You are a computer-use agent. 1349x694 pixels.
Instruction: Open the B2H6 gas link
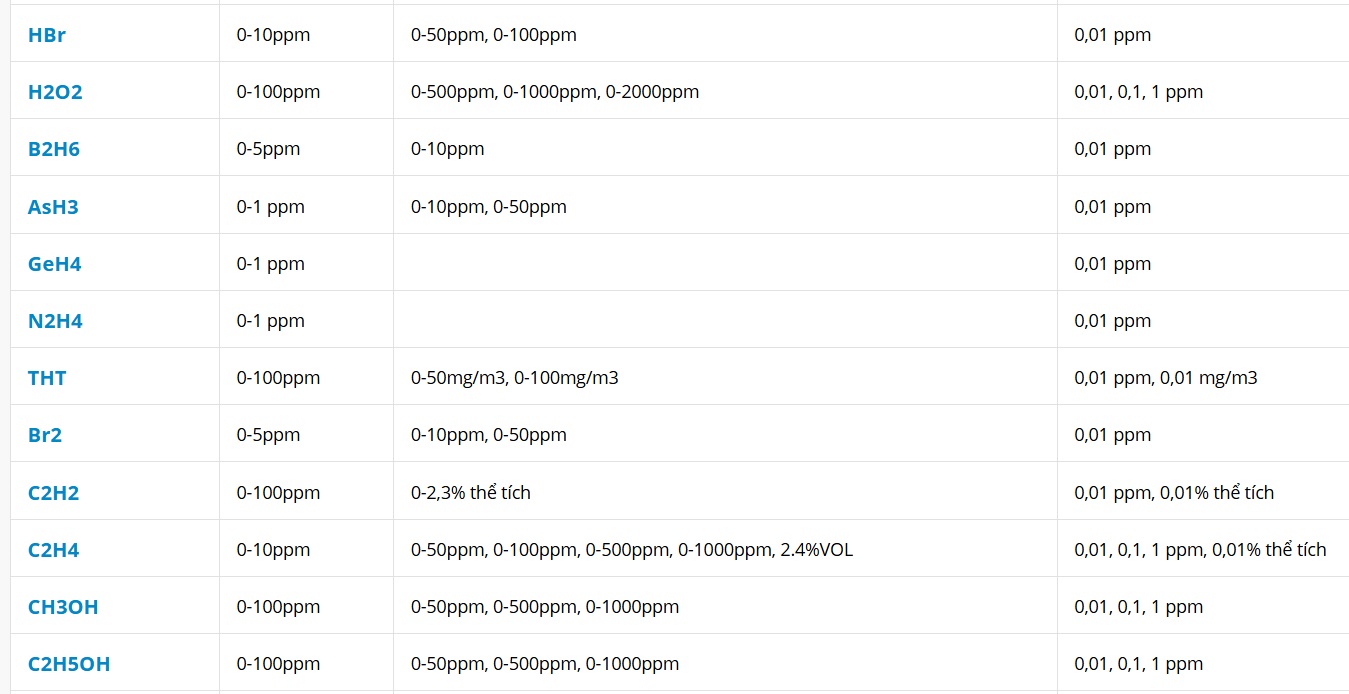(x=54, y=149)
